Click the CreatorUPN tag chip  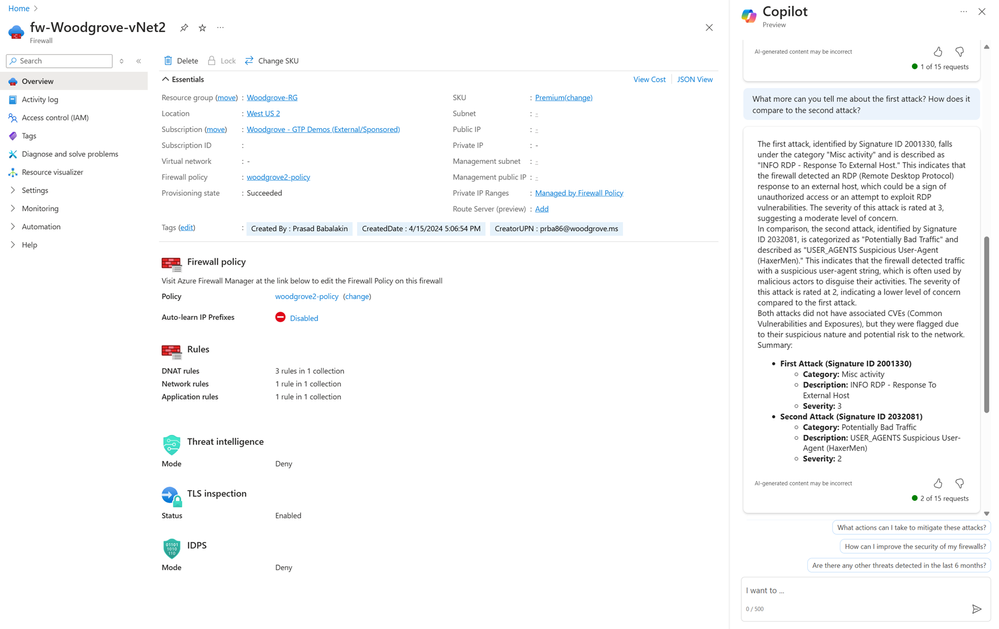pyautogui.click(x=556, y=229)
